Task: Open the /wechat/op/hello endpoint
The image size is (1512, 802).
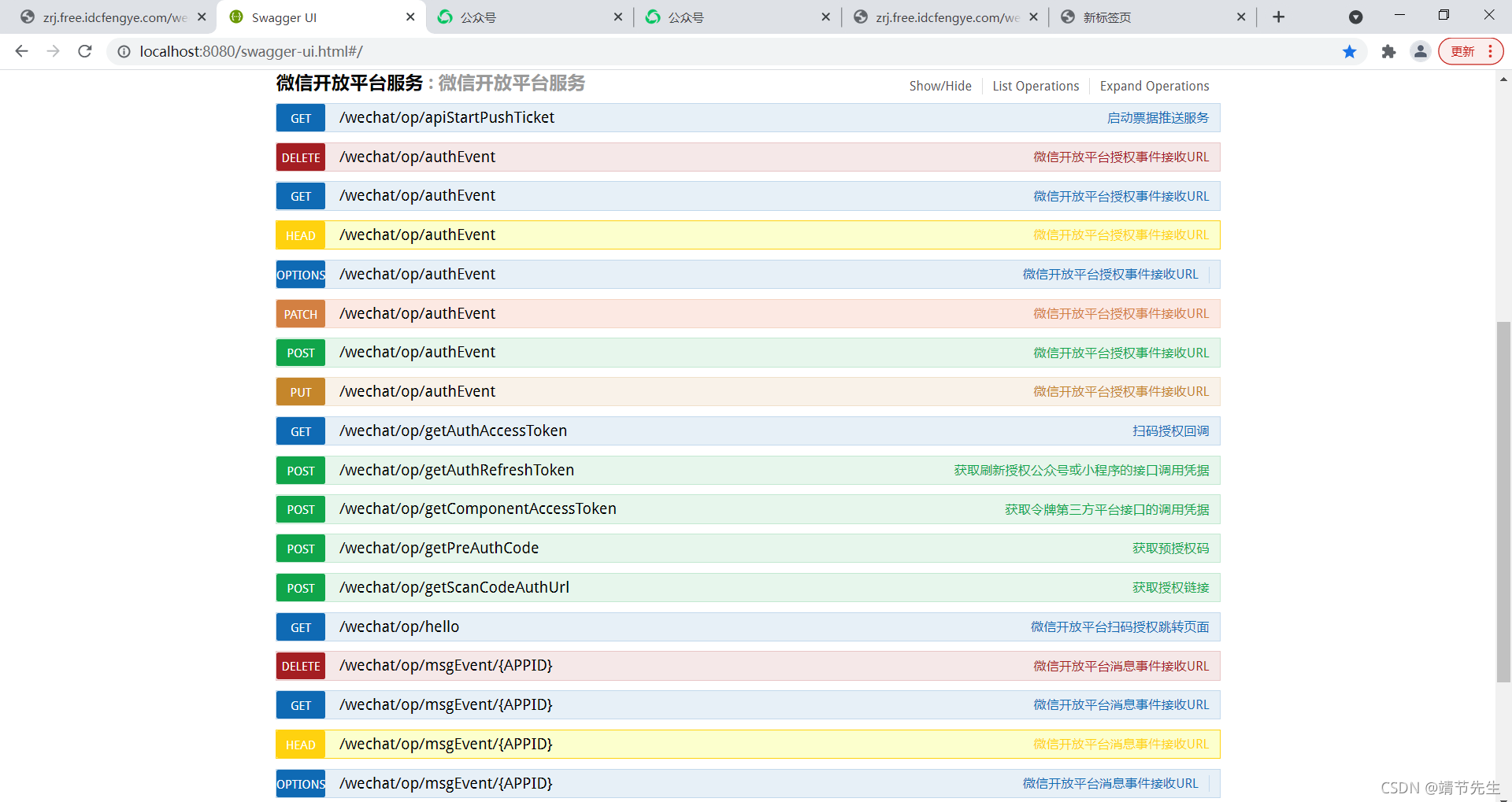Action: click(399, 626)
